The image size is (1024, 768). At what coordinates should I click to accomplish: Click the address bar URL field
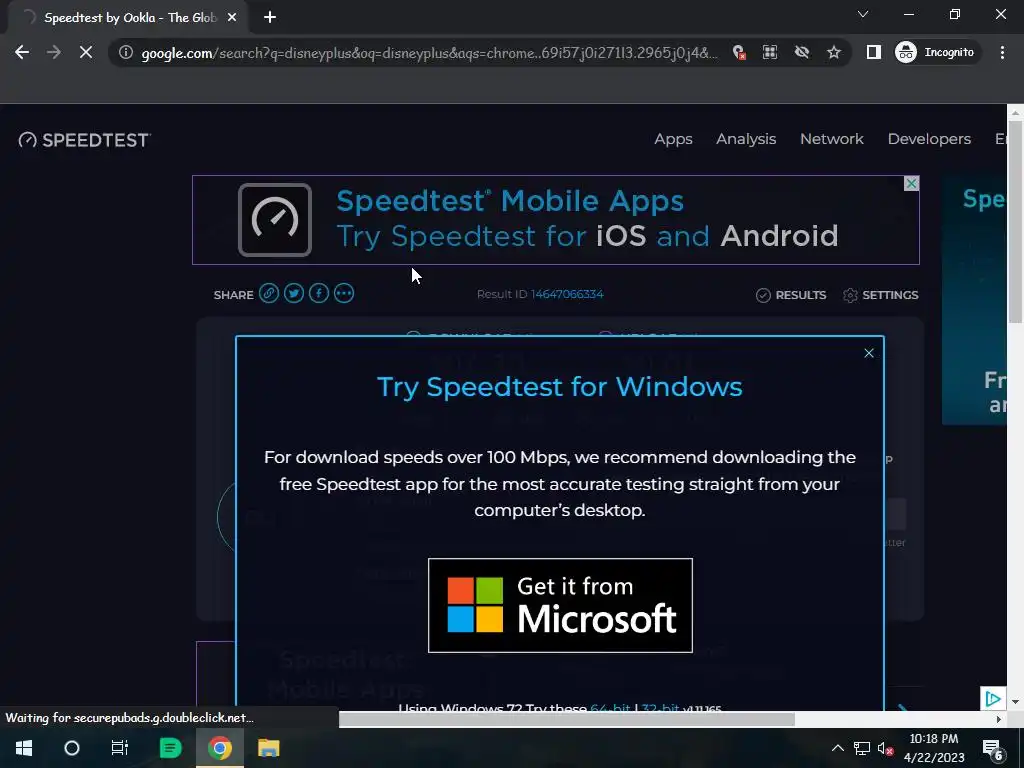point(429,53)
